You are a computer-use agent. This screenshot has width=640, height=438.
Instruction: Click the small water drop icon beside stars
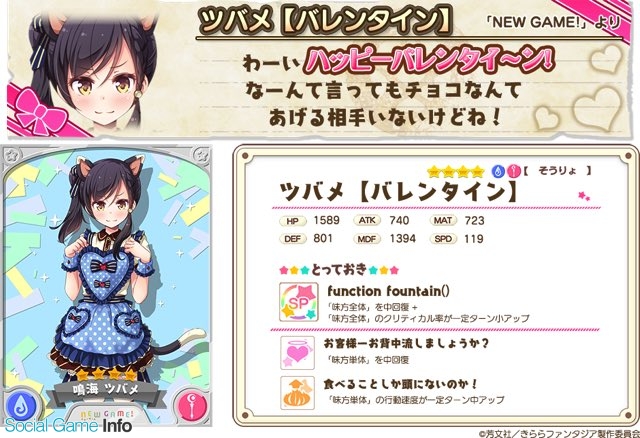498,171
